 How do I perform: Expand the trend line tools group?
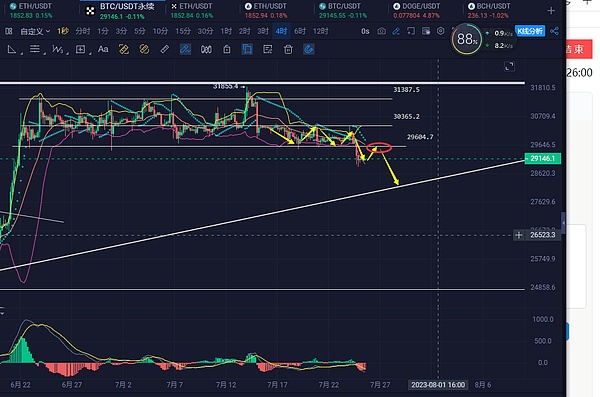point(12,49)
